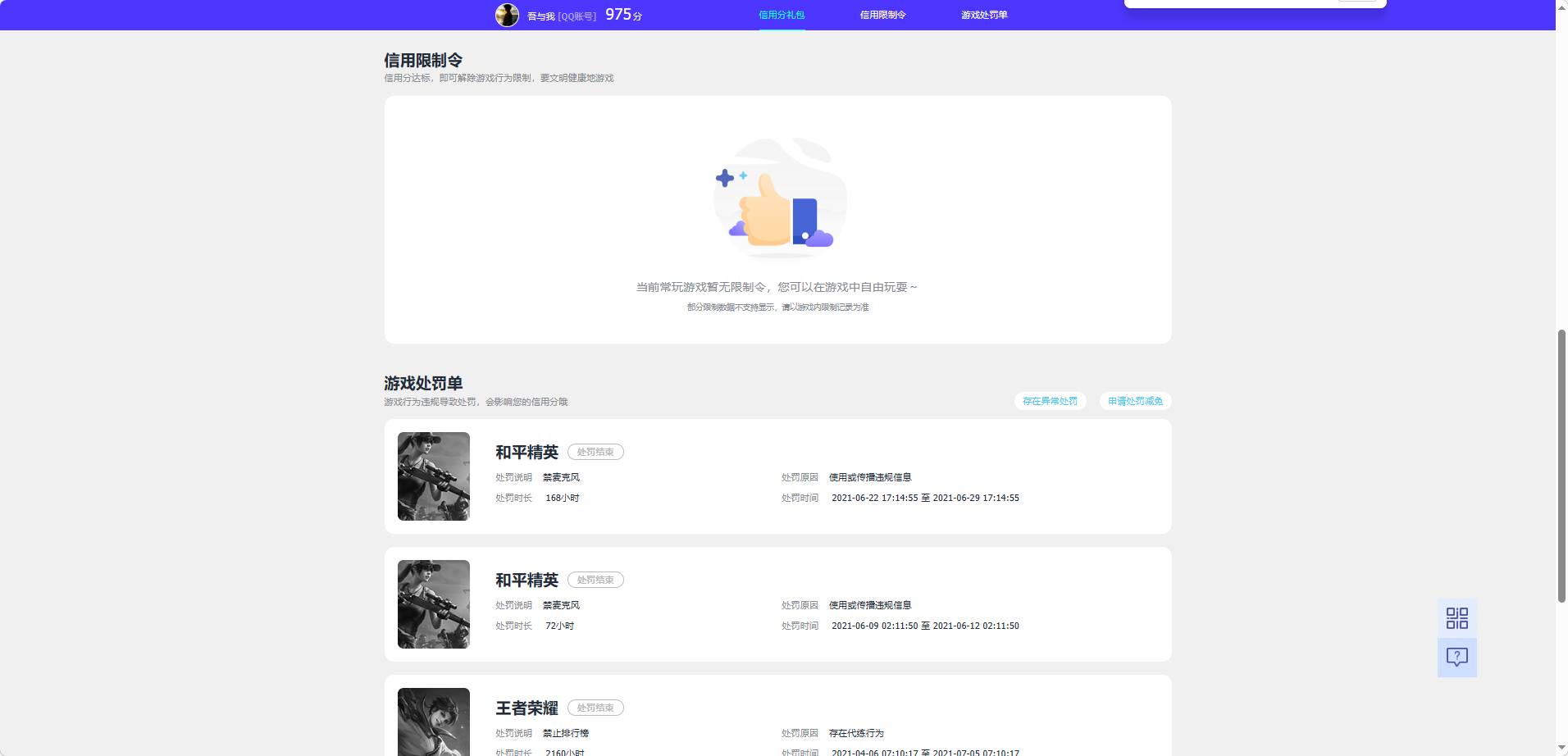Open the first 和平精英 game thumbnail

click(x=434, y=476)
